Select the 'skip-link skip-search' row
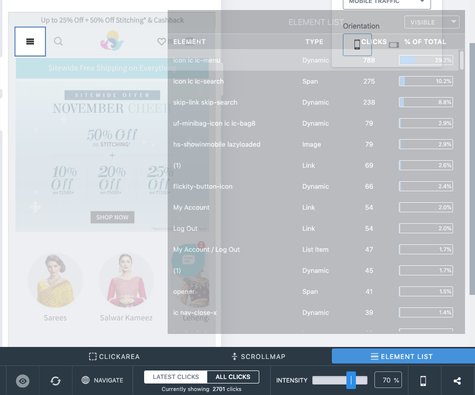475x395 pixels. [313, 102]
